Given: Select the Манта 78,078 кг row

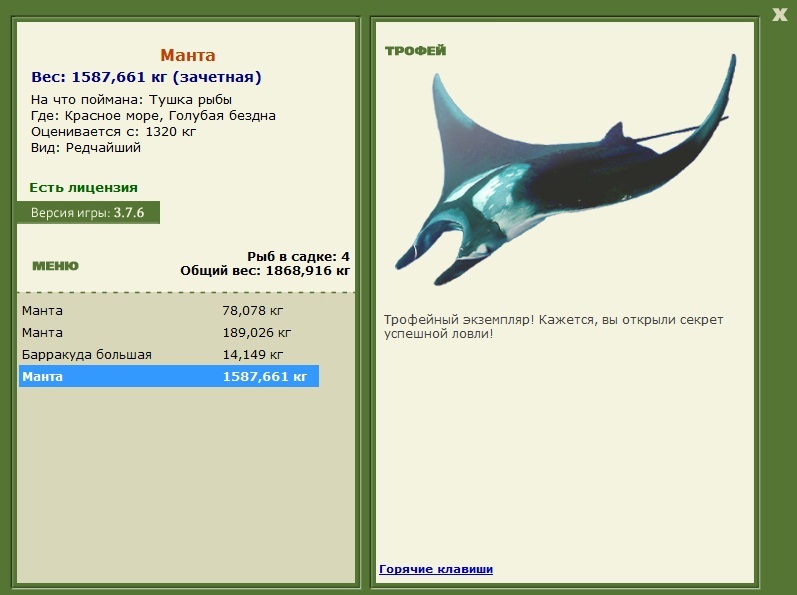Looking at the screenshot, I should 169,310.
